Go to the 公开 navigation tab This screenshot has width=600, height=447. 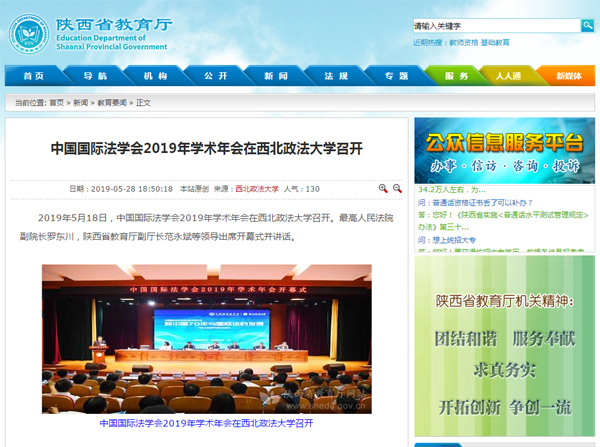coord(215,76)
